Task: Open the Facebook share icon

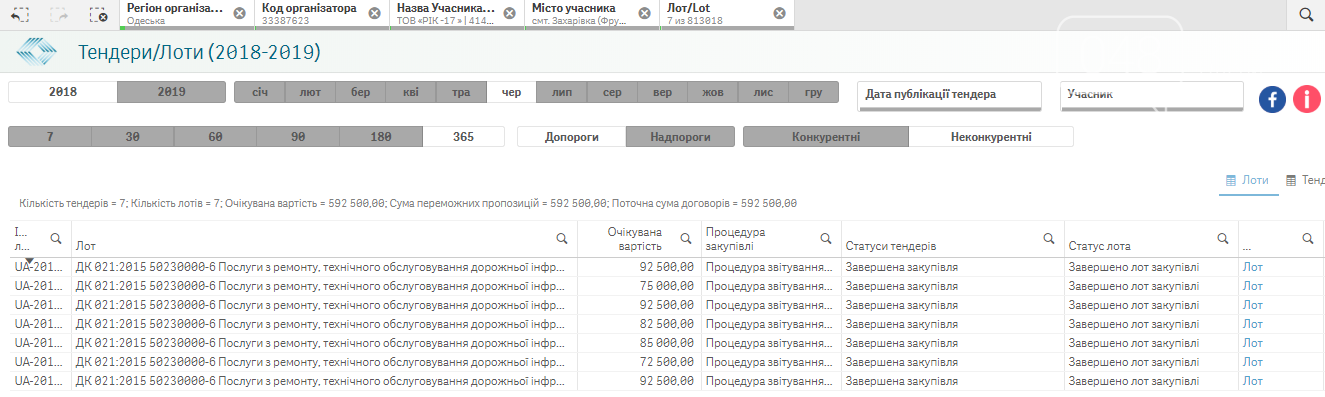Action: (x=1272, y=99)
